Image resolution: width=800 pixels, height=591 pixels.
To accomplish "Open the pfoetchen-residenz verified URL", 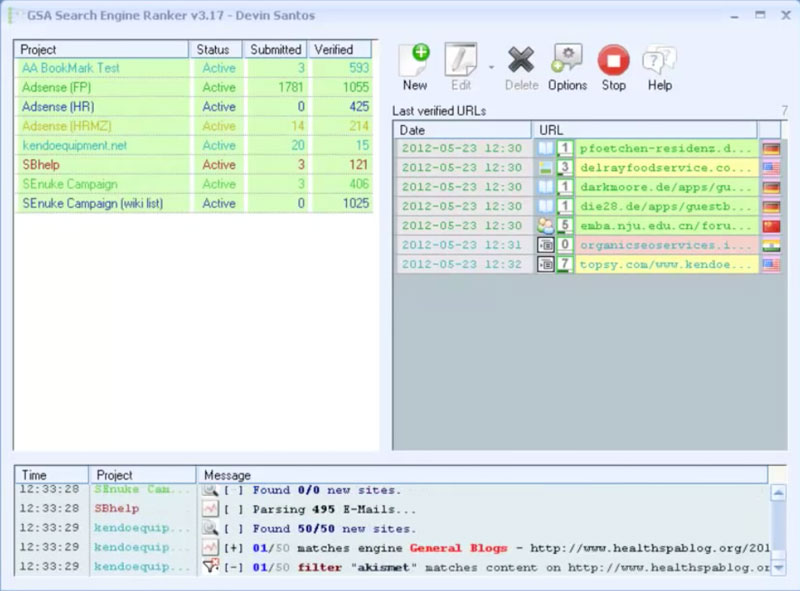I will 665,149.
